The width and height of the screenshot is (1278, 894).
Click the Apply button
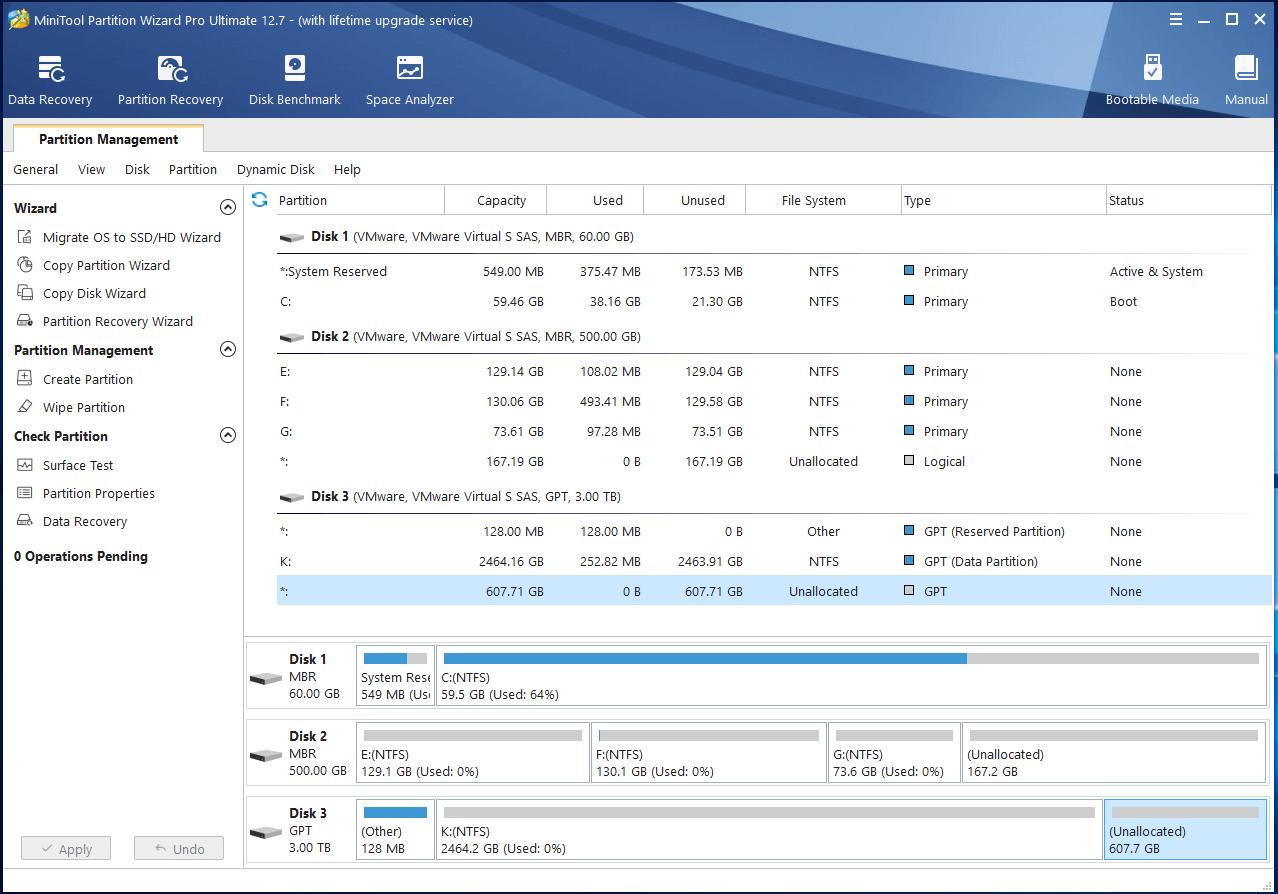[66, 849]
